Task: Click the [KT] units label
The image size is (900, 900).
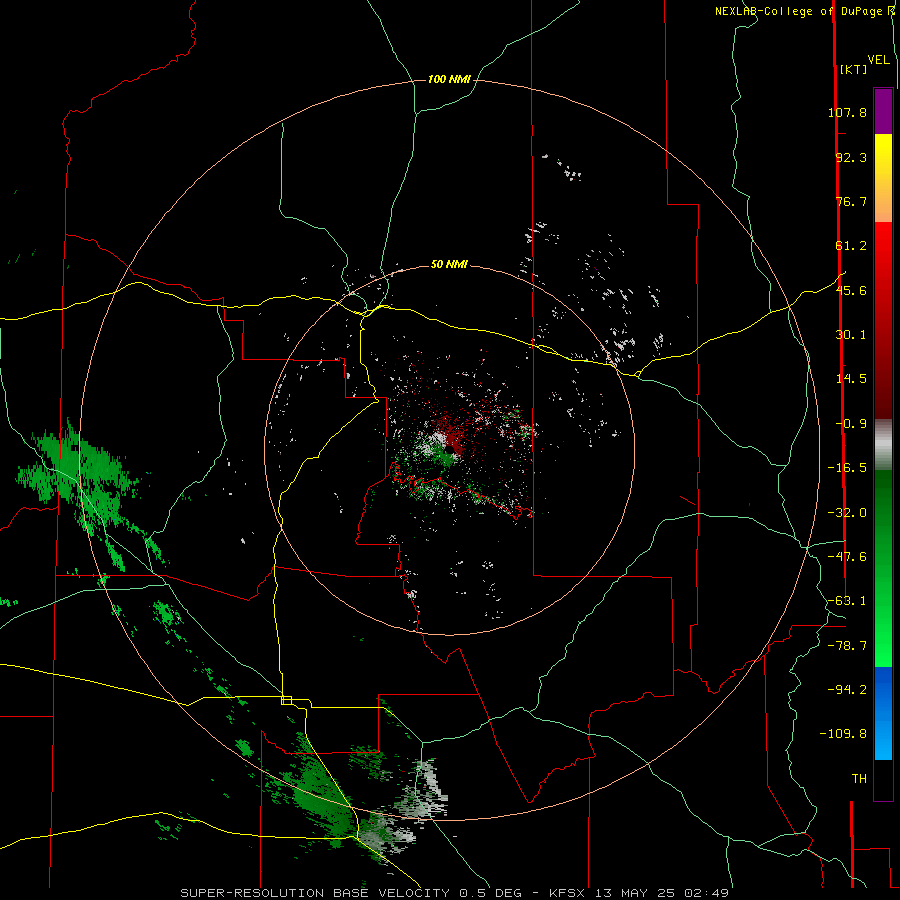Action: click(853, 69)
